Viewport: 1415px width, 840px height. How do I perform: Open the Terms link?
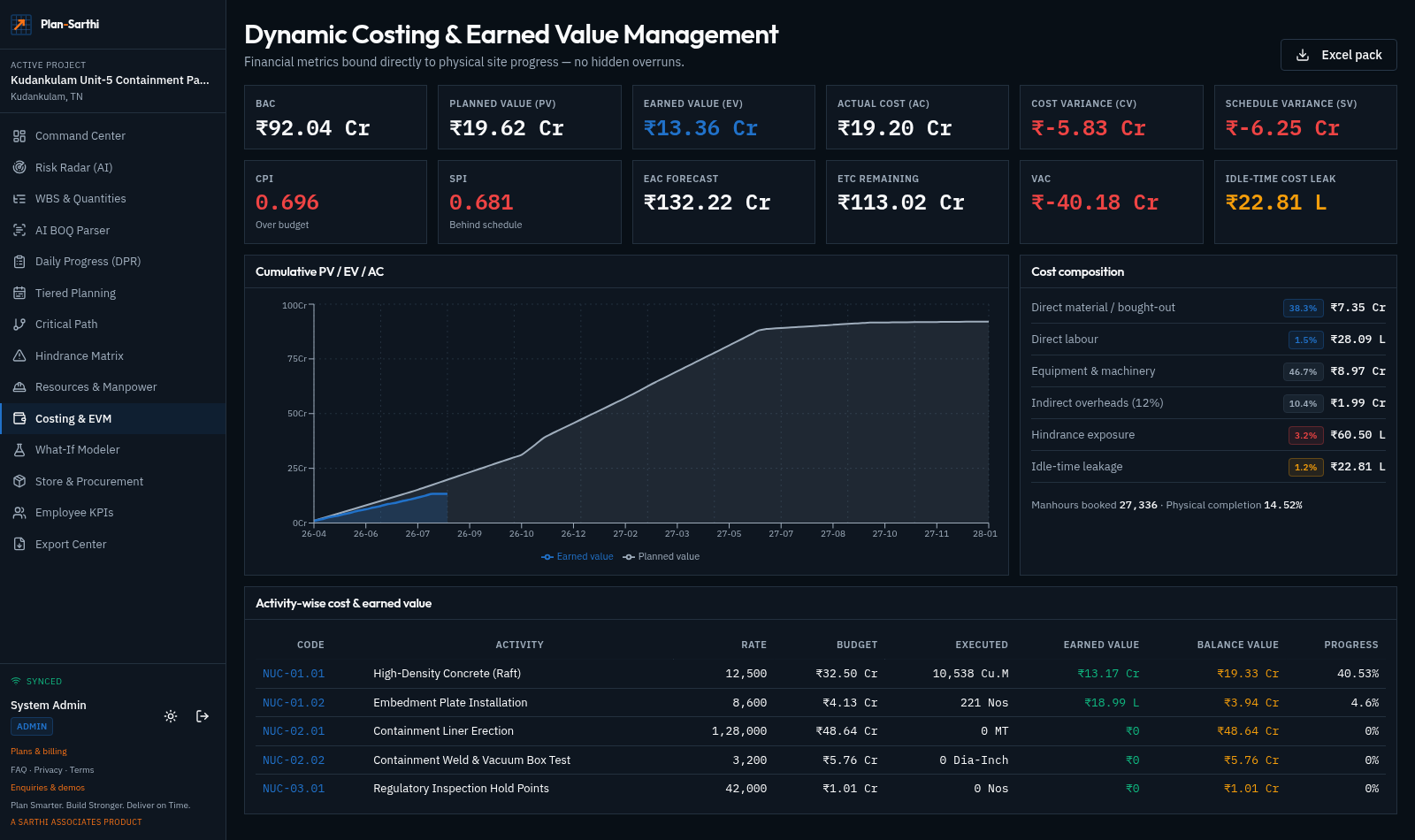tap(81, 770)
